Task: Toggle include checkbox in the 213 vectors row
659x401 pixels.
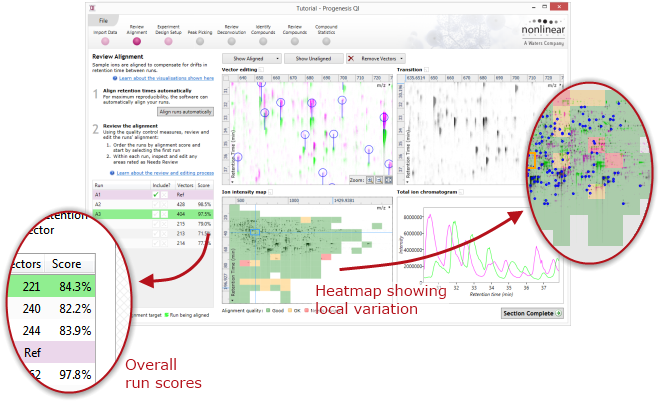Action: (x=156, y=233)
